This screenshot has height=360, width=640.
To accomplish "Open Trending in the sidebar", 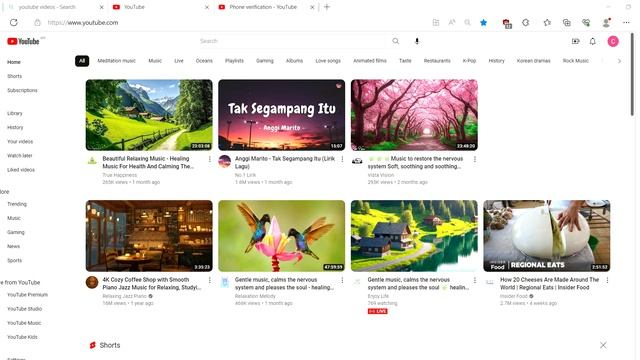I will coord(17,204).
